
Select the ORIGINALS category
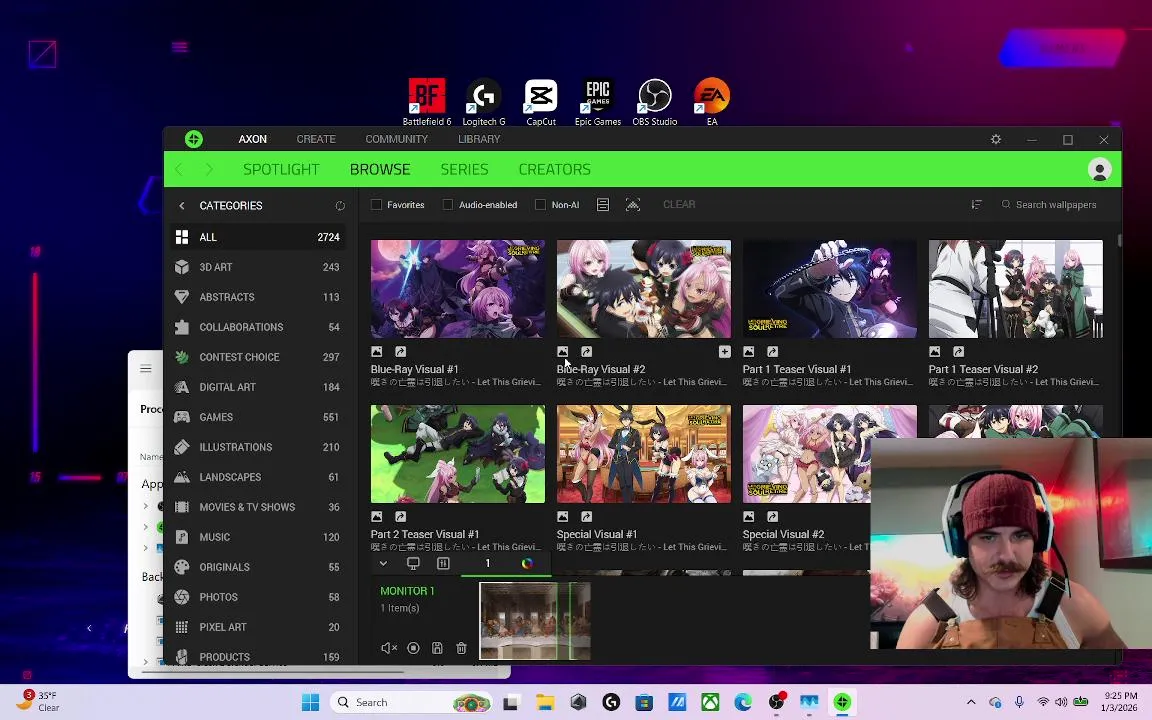point(257,567)
